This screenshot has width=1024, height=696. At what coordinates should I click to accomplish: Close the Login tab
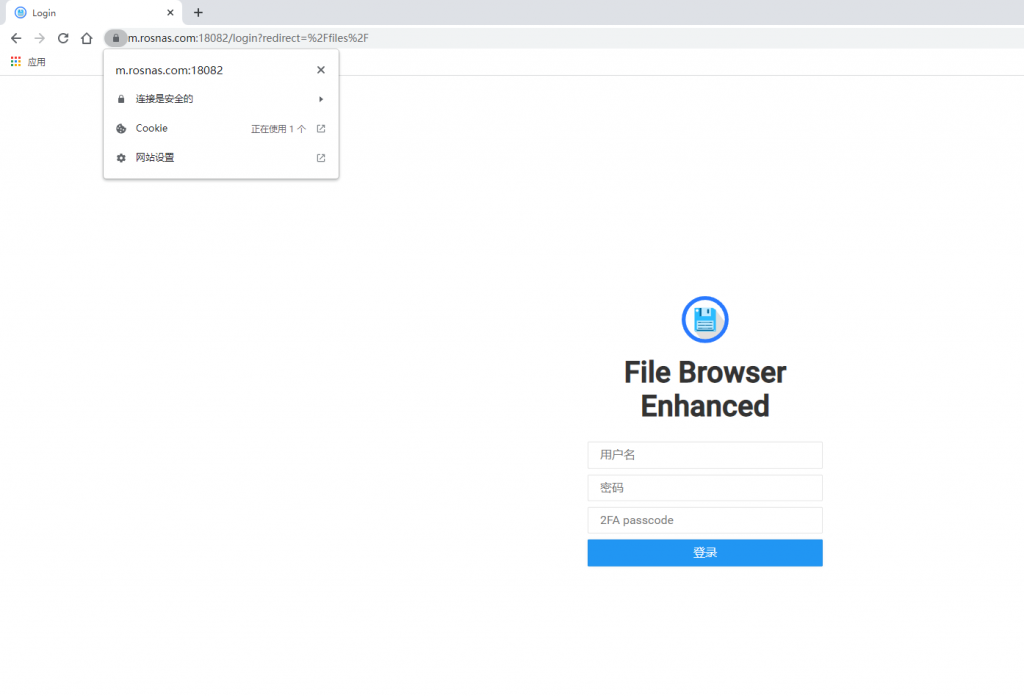pos(170,12)
